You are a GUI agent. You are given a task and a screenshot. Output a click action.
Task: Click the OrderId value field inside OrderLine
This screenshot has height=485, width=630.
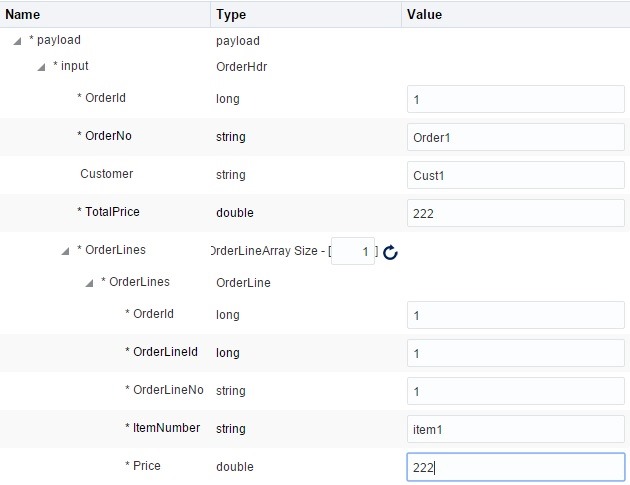coord(516,315)
